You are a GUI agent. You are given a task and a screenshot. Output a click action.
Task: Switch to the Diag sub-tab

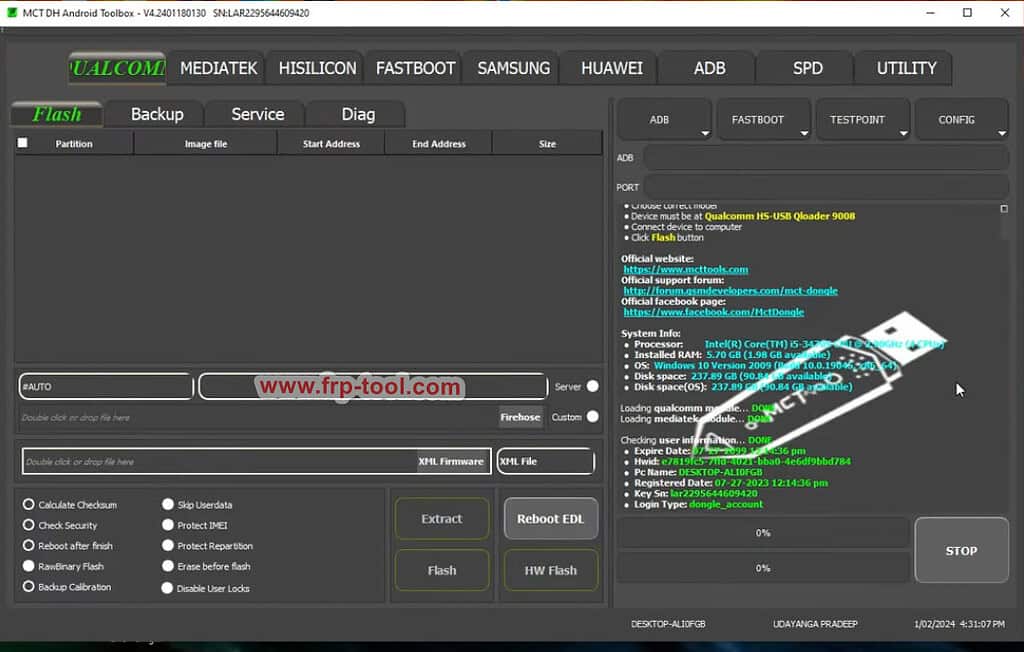point(358,114)
